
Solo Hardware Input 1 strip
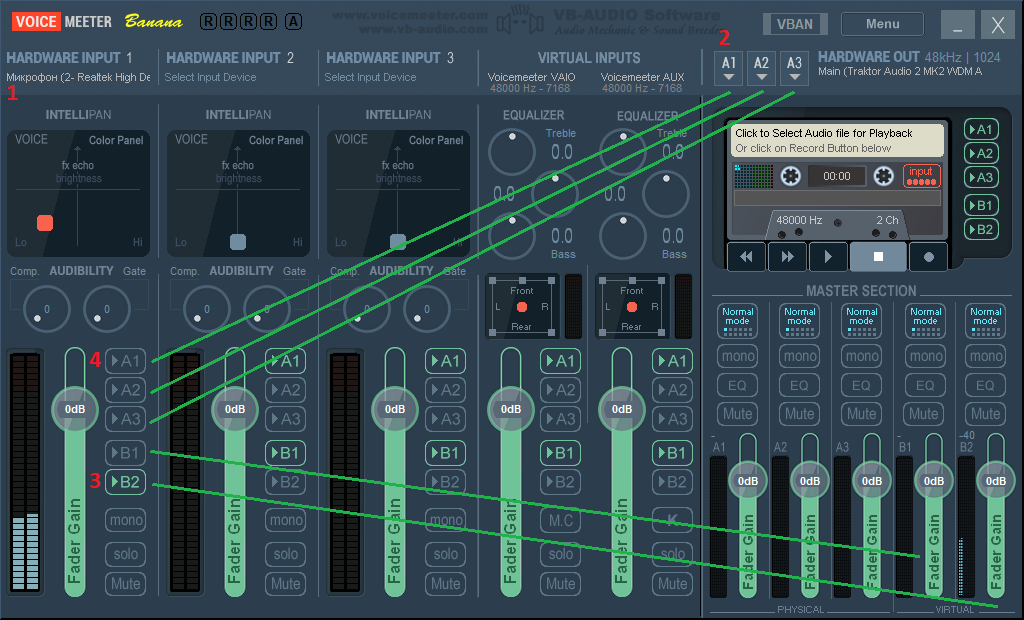tap(125, 554)
